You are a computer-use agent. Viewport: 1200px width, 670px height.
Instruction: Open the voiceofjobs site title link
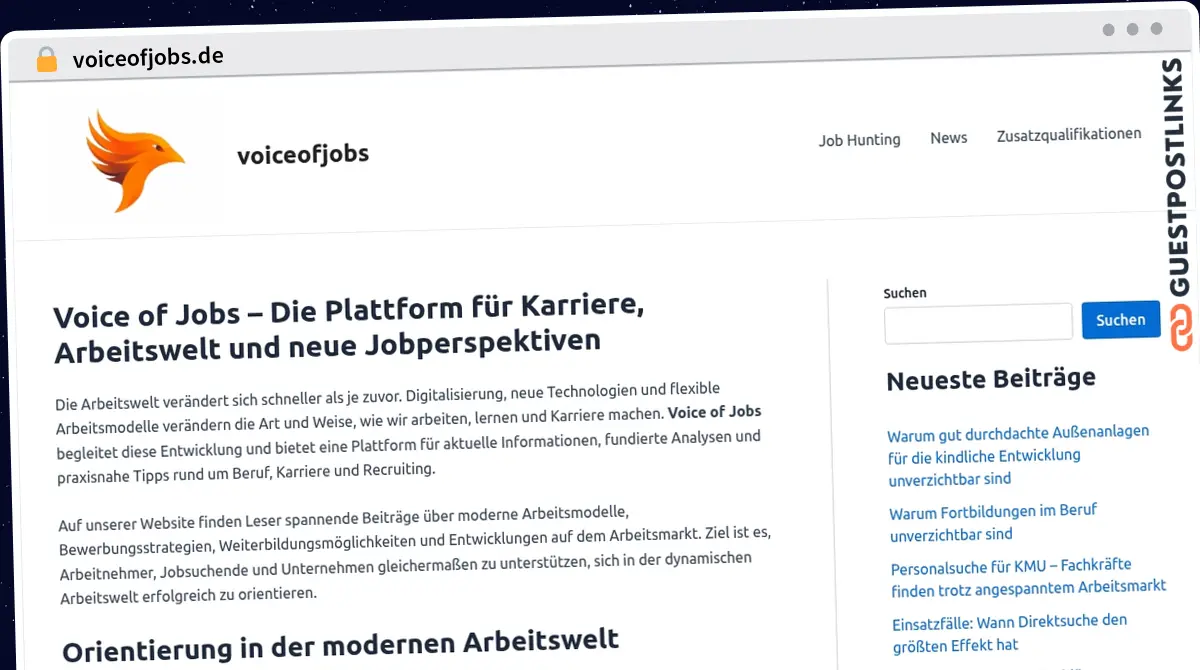pyautogui.click(x=303, y=154)
